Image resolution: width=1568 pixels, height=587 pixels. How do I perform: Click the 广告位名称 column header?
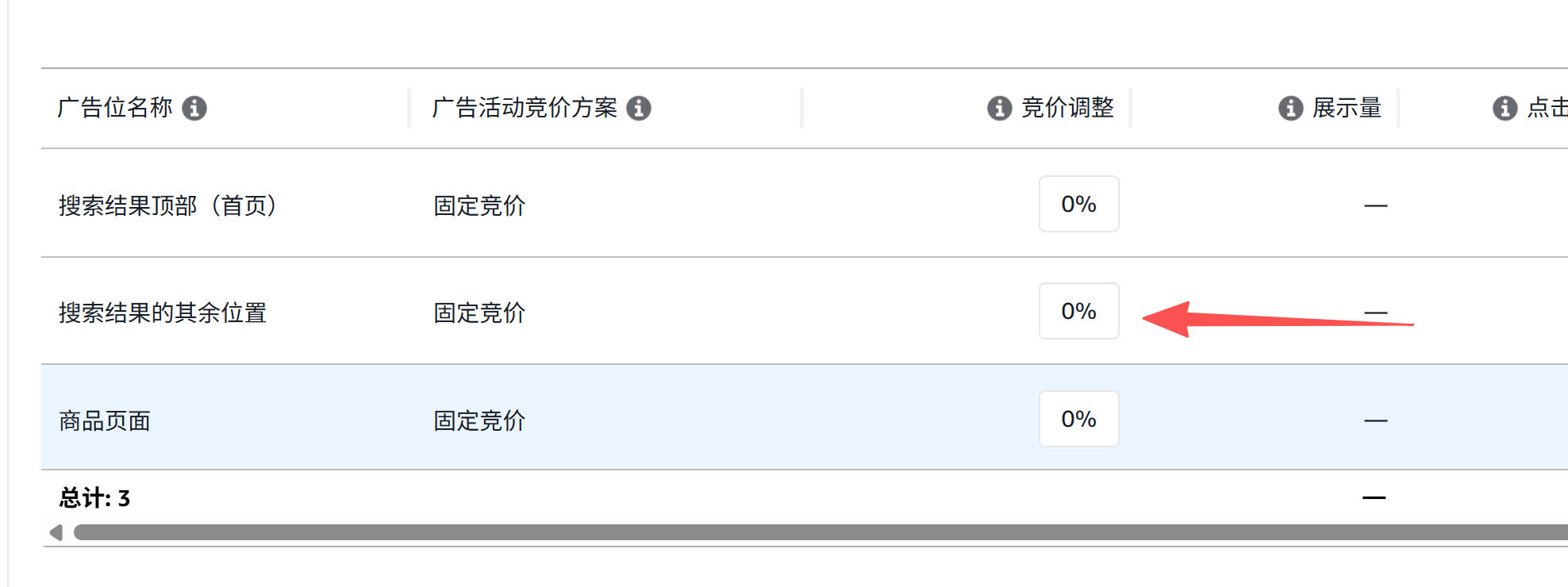pyautogui.click(x=115, y=108)
